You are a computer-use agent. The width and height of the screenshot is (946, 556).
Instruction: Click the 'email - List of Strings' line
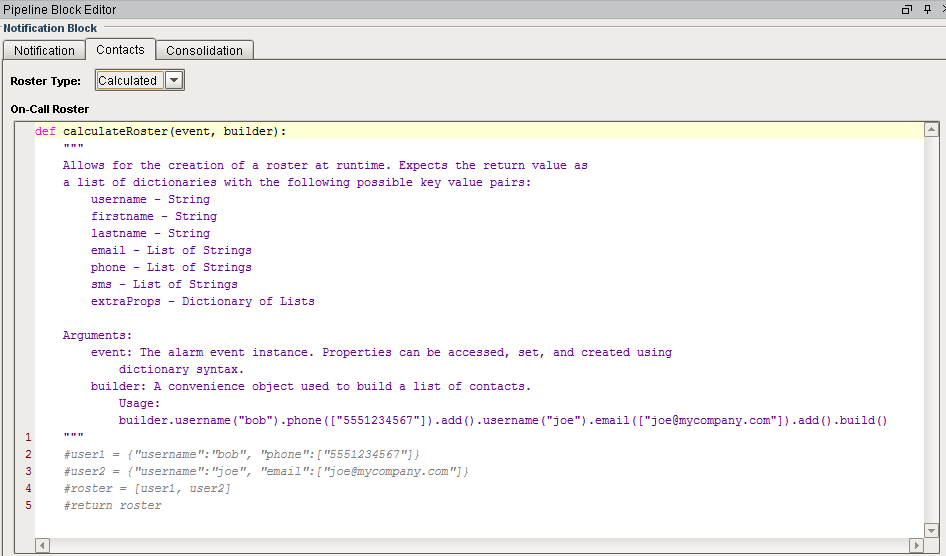(171, 250)
